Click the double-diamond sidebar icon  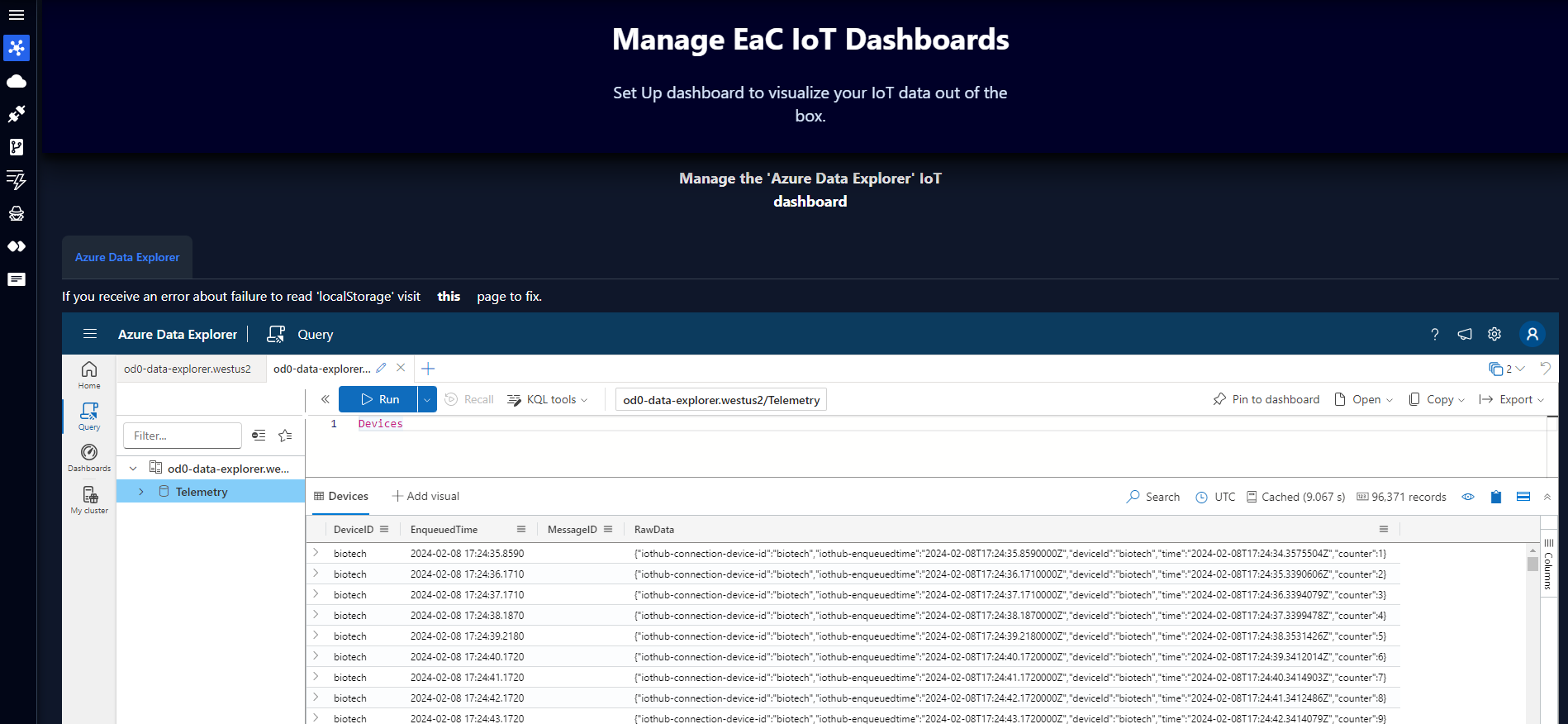(17, 246)
